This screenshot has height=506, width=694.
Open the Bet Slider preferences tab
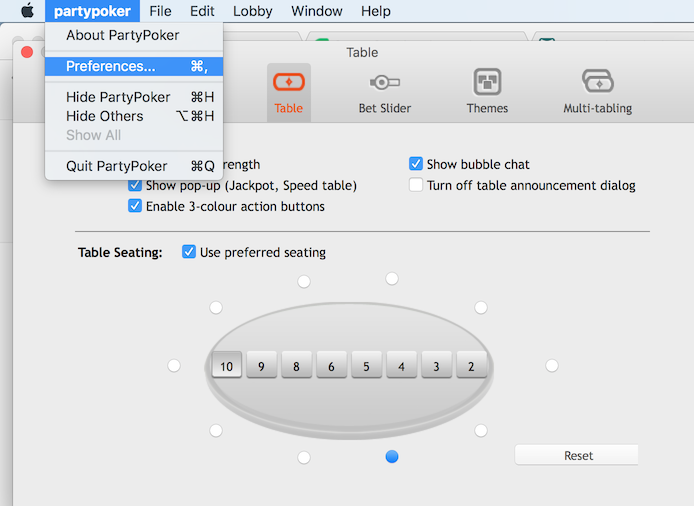coord(385,92)
